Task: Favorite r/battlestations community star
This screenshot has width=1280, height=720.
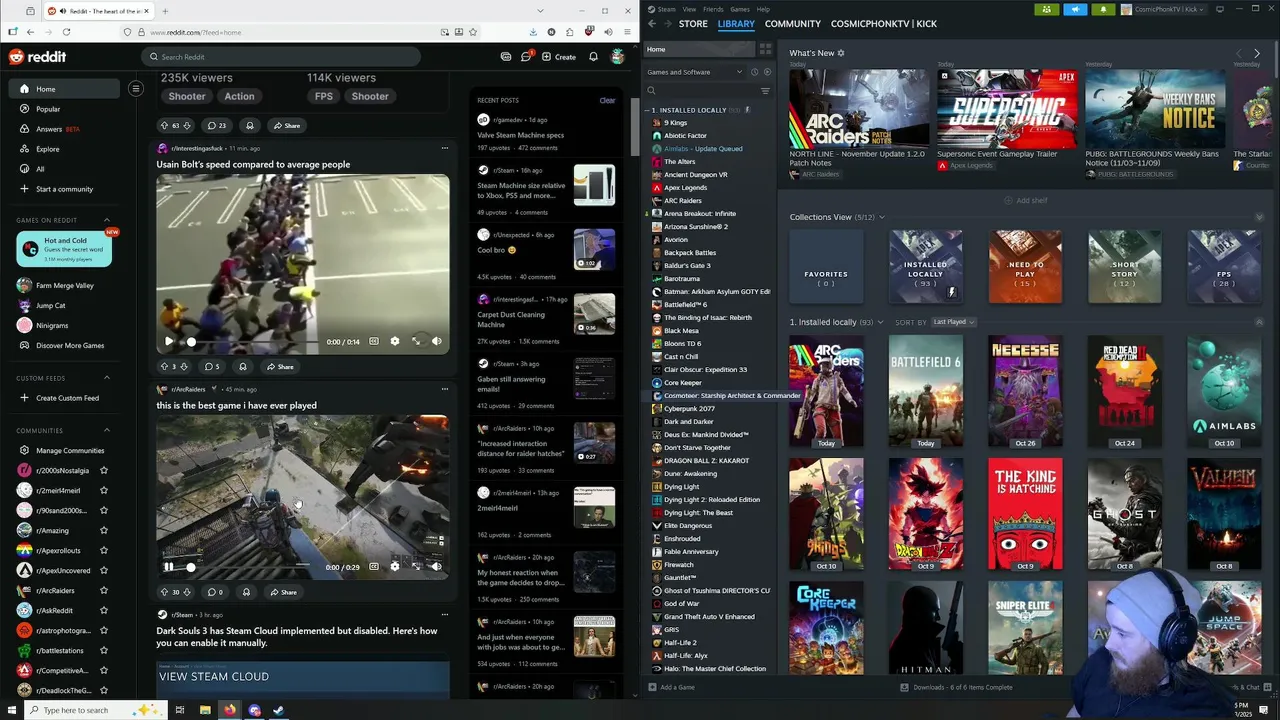Action: 104,651
